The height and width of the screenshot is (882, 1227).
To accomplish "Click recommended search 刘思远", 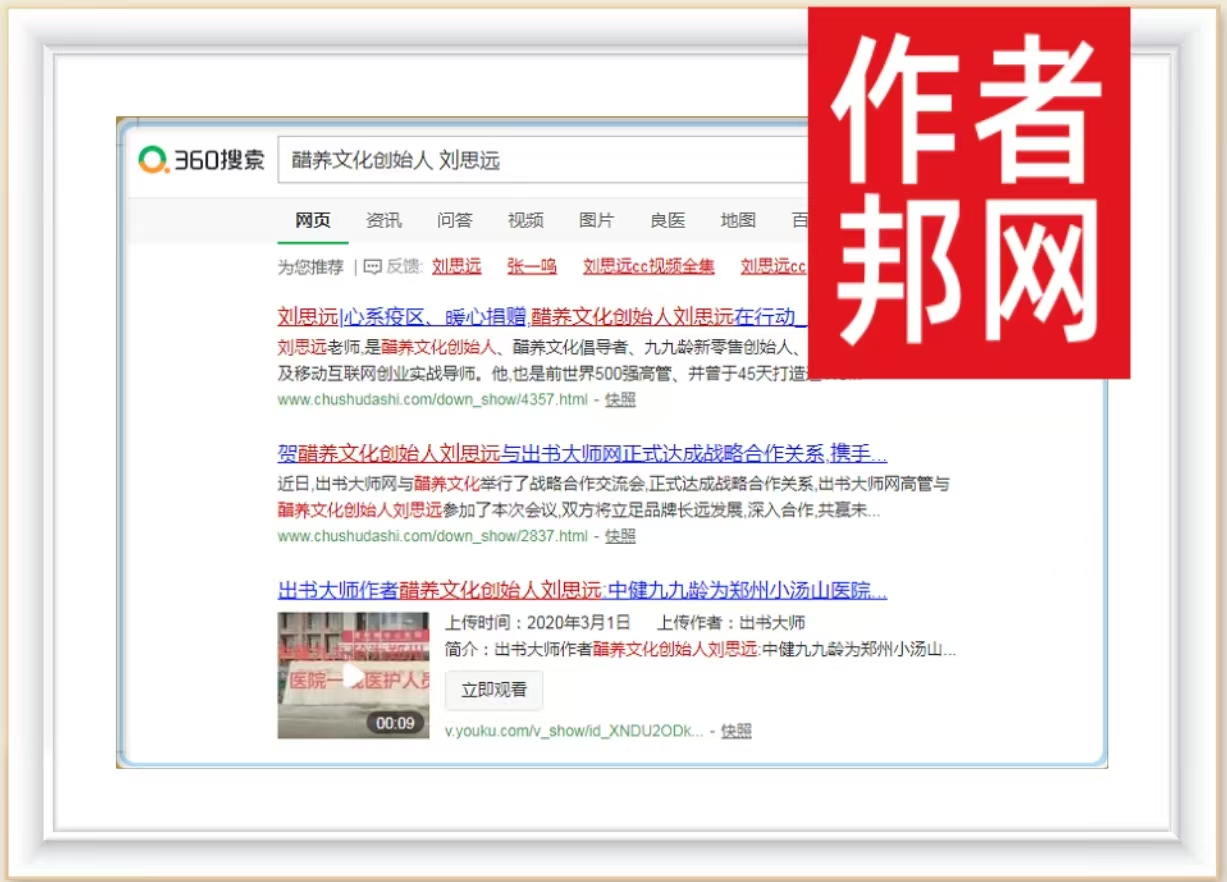I will click(457, 267).
